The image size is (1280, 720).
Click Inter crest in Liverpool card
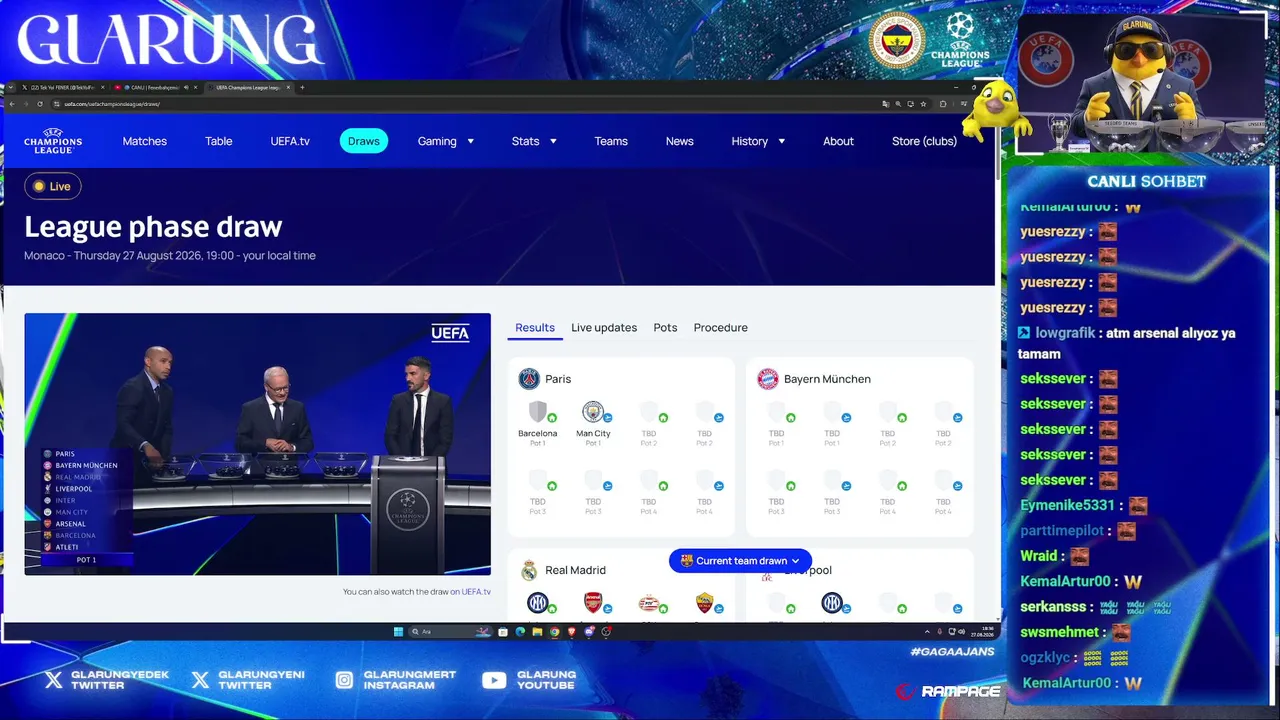click(832, 603)
